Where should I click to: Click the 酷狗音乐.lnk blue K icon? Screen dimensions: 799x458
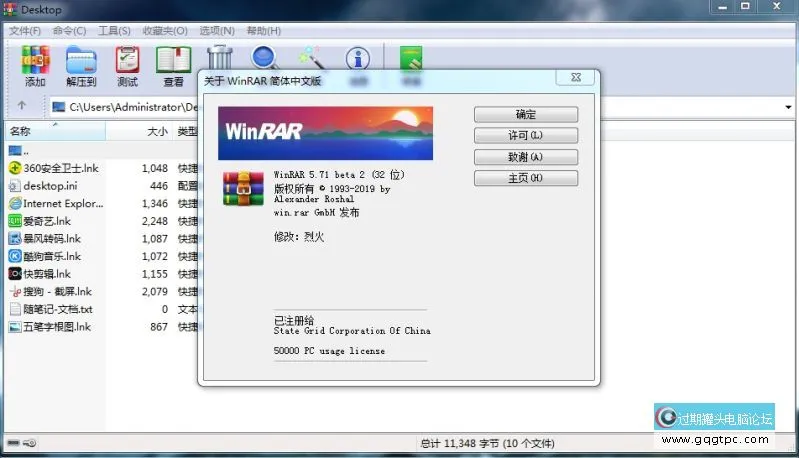[x=15, y=256]
